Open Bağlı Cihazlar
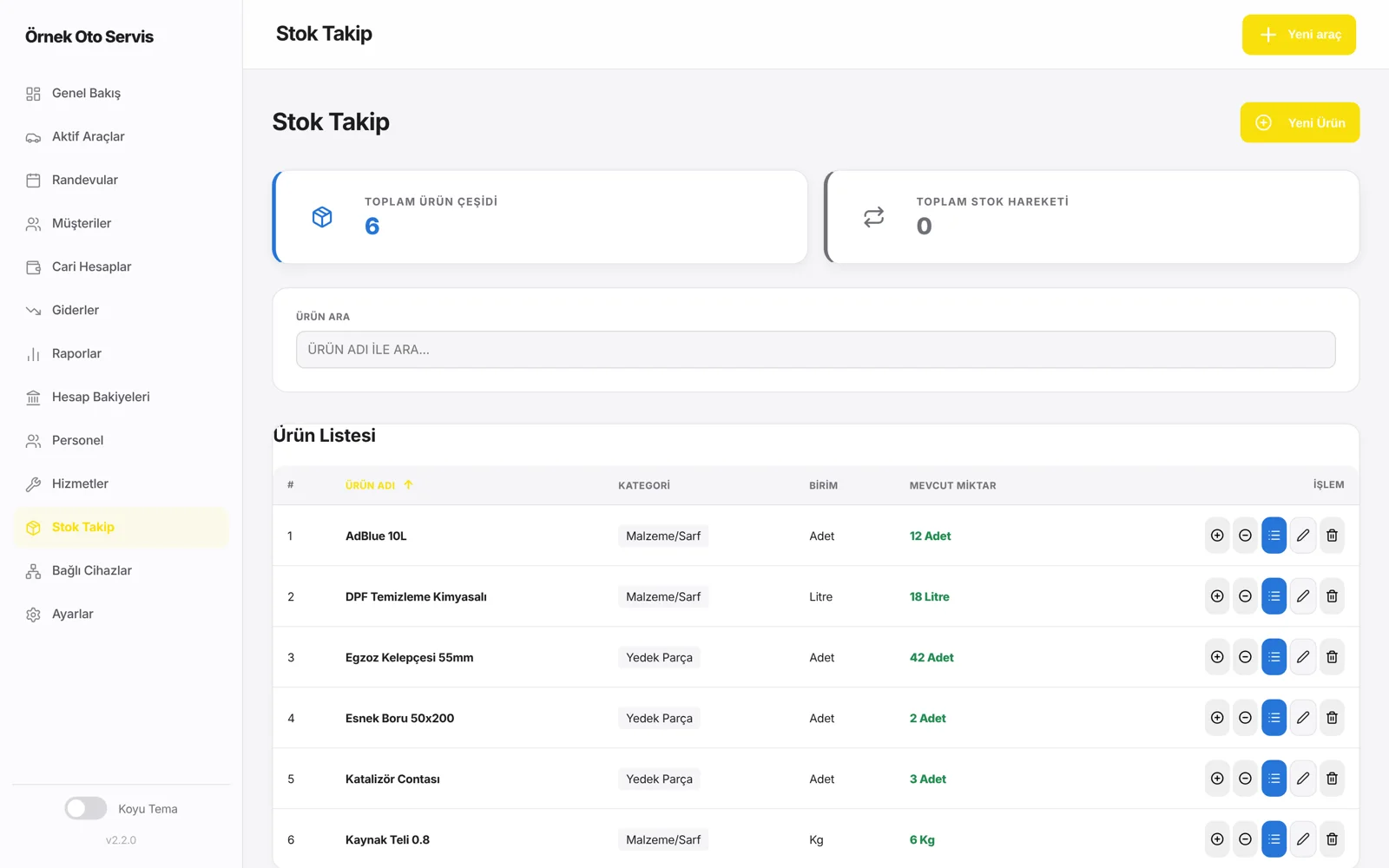The width and height of the screenshot is (1389, 868). tap(121, 570)
